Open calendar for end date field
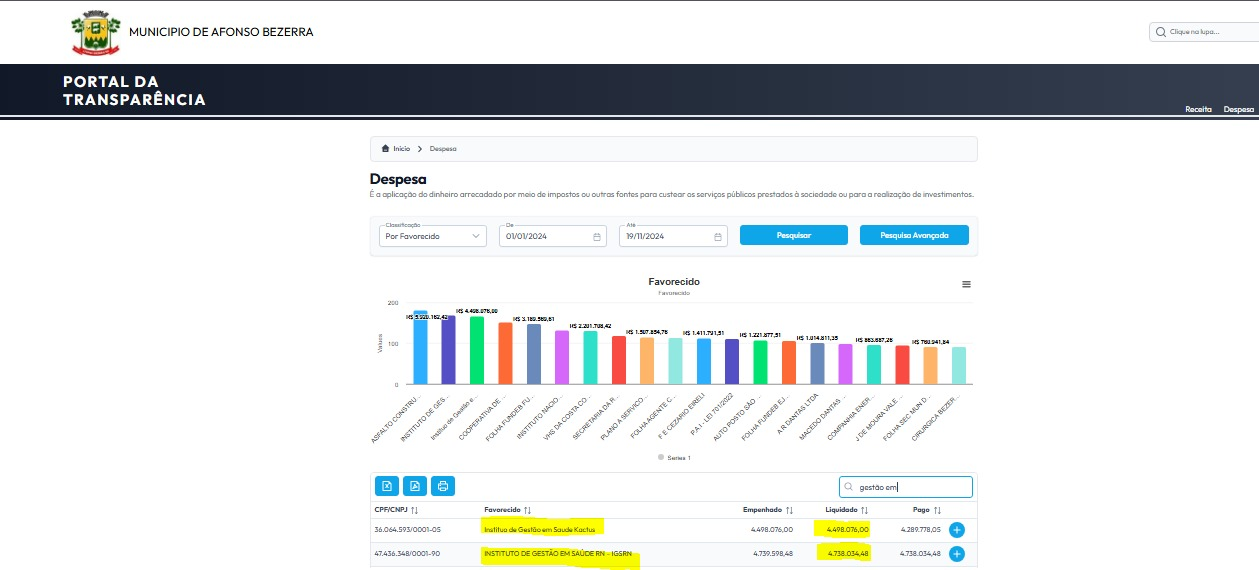1259x570 pixels. [718, 237]
